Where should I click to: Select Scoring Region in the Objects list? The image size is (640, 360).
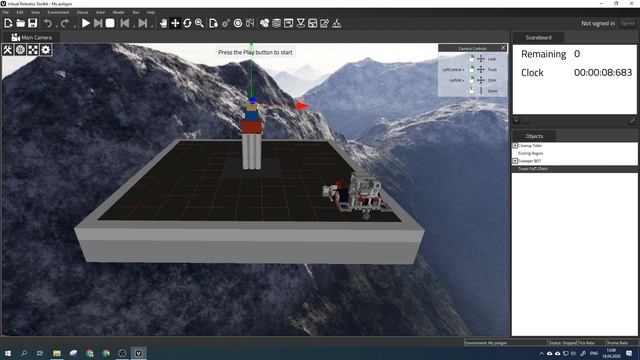531,153
